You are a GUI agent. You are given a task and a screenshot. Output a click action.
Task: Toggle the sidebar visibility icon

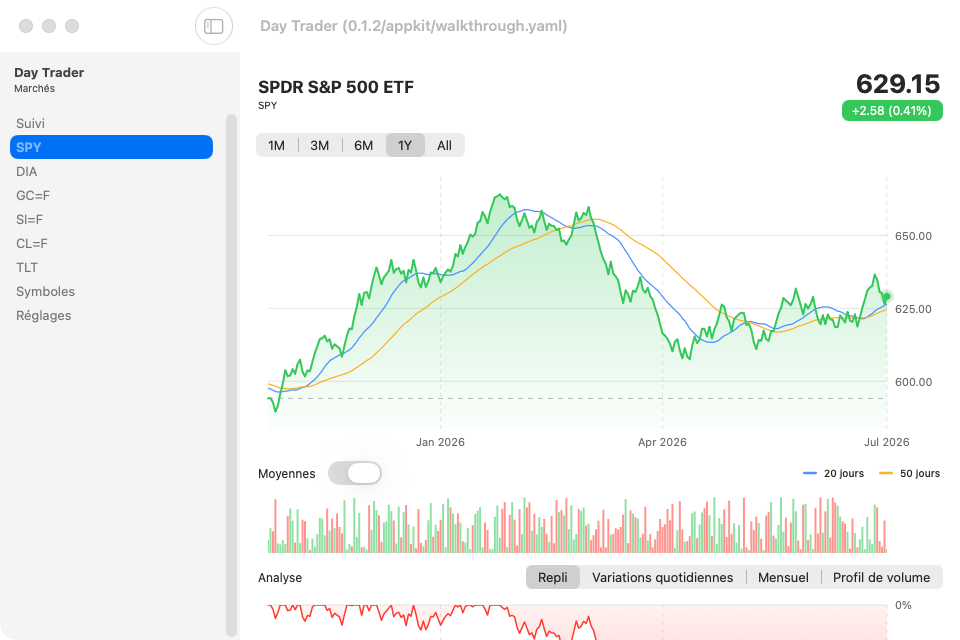(x=214, y=26)
